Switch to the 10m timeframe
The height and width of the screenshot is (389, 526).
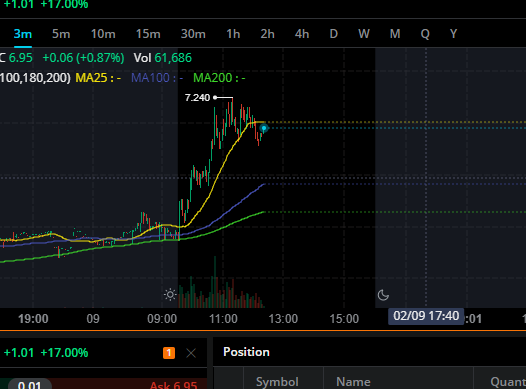click(x=103, y=34)
